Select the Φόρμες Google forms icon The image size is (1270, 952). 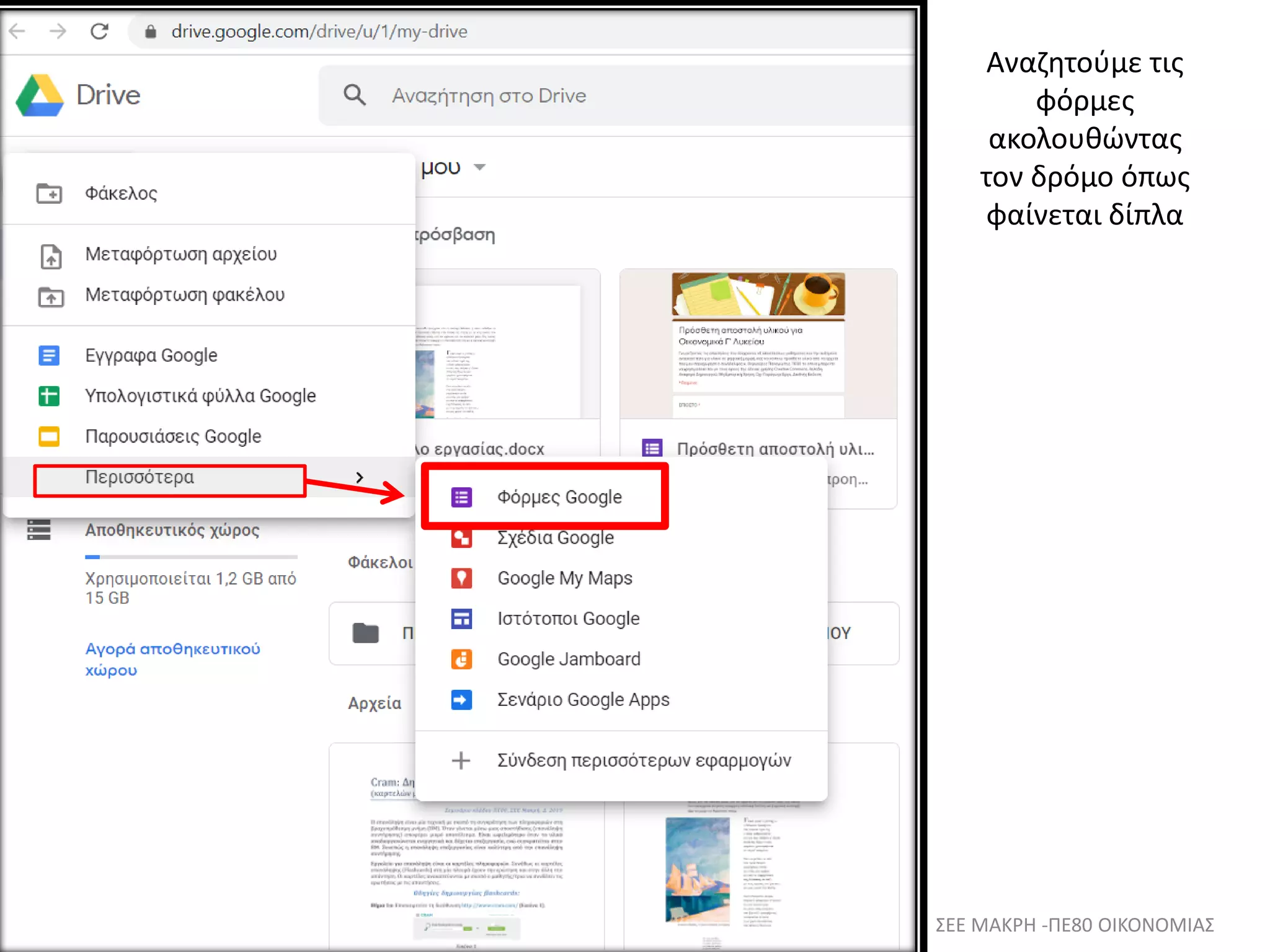[x=461, y=497]
